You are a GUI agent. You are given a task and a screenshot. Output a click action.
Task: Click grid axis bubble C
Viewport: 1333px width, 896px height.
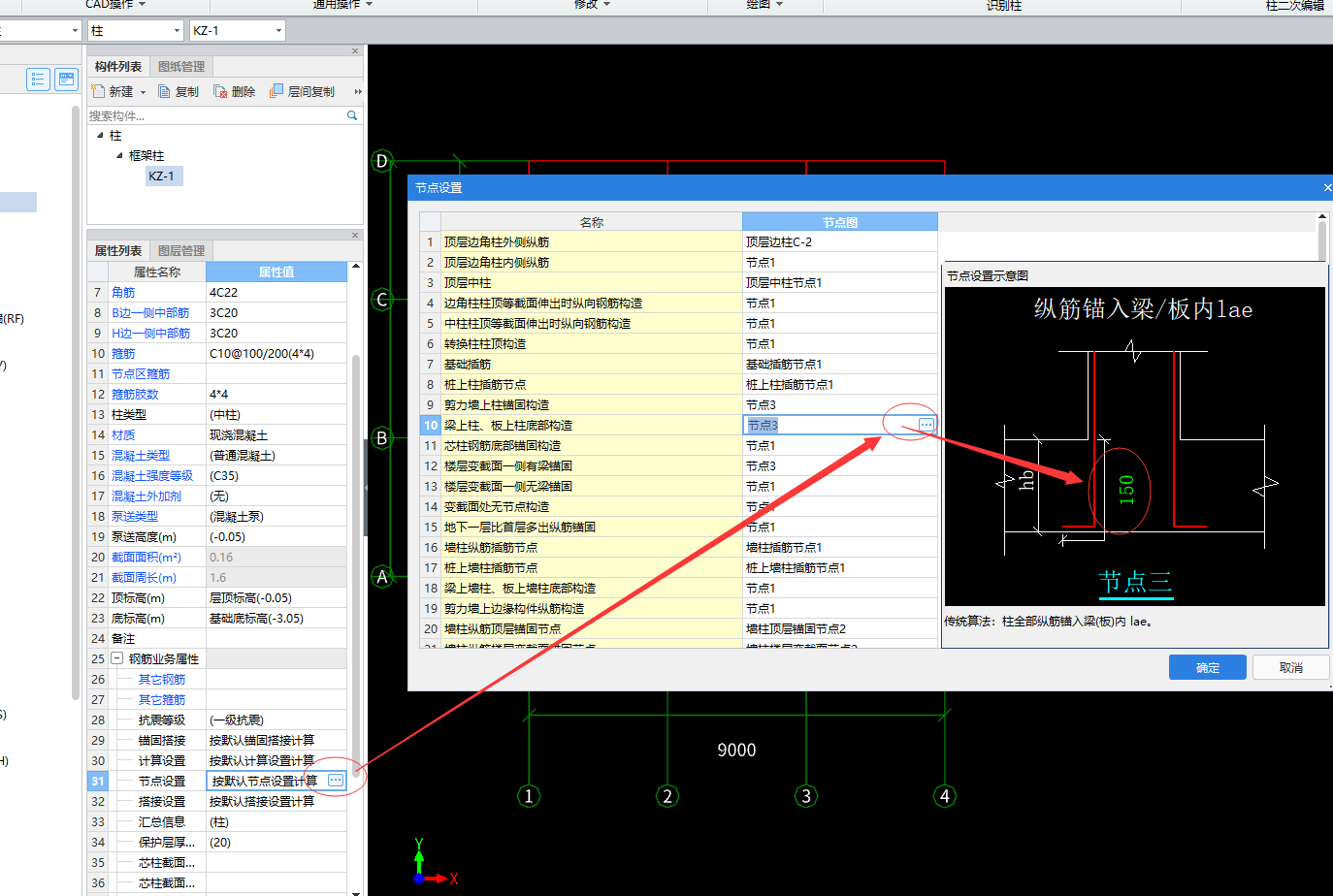[x=382, y=300]
